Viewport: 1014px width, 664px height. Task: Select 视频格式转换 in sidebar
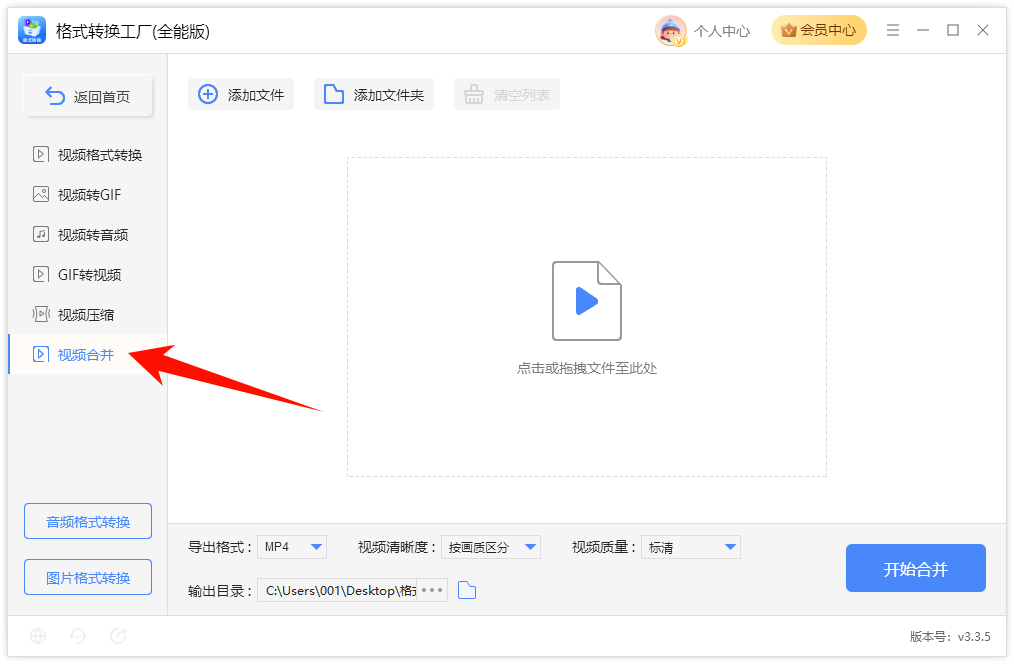tap(87, 155)
